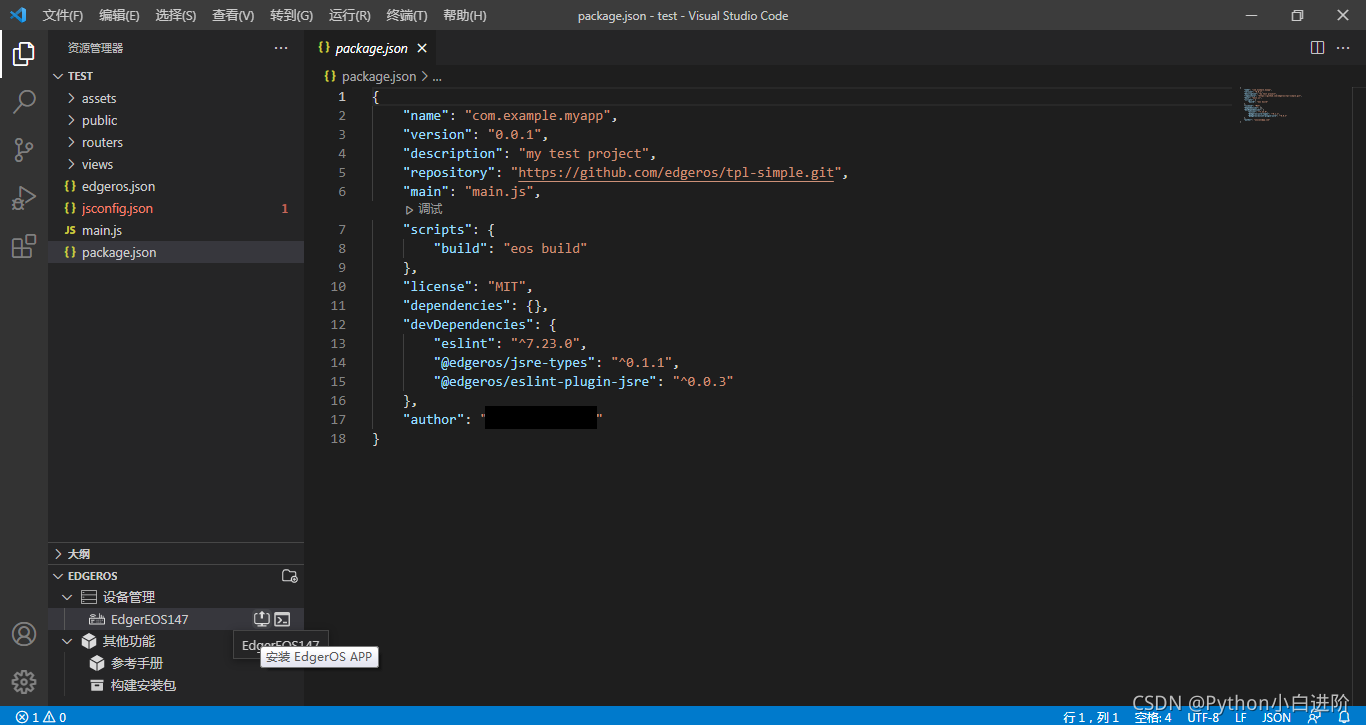Open the 参考手册 reference manual item
The width and height of the screenshot is (1366, 725).
pos(176,663)
